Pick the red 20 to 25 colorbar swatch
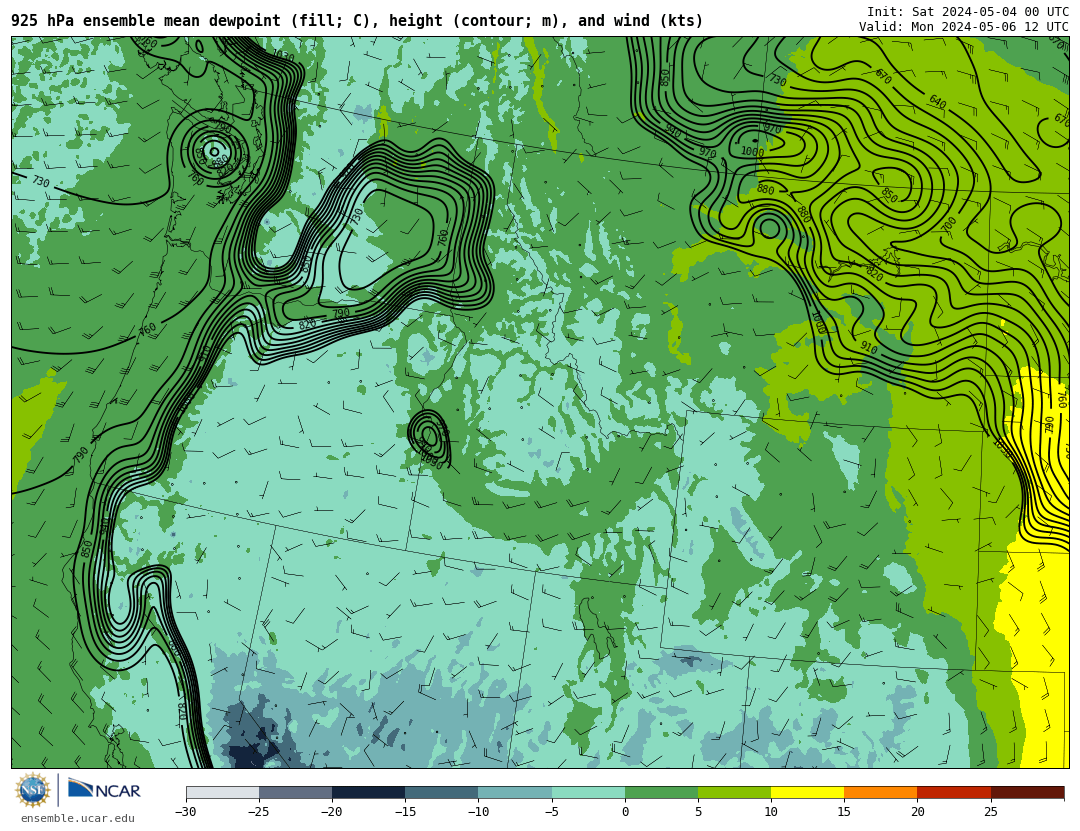 tap(954, 792)
